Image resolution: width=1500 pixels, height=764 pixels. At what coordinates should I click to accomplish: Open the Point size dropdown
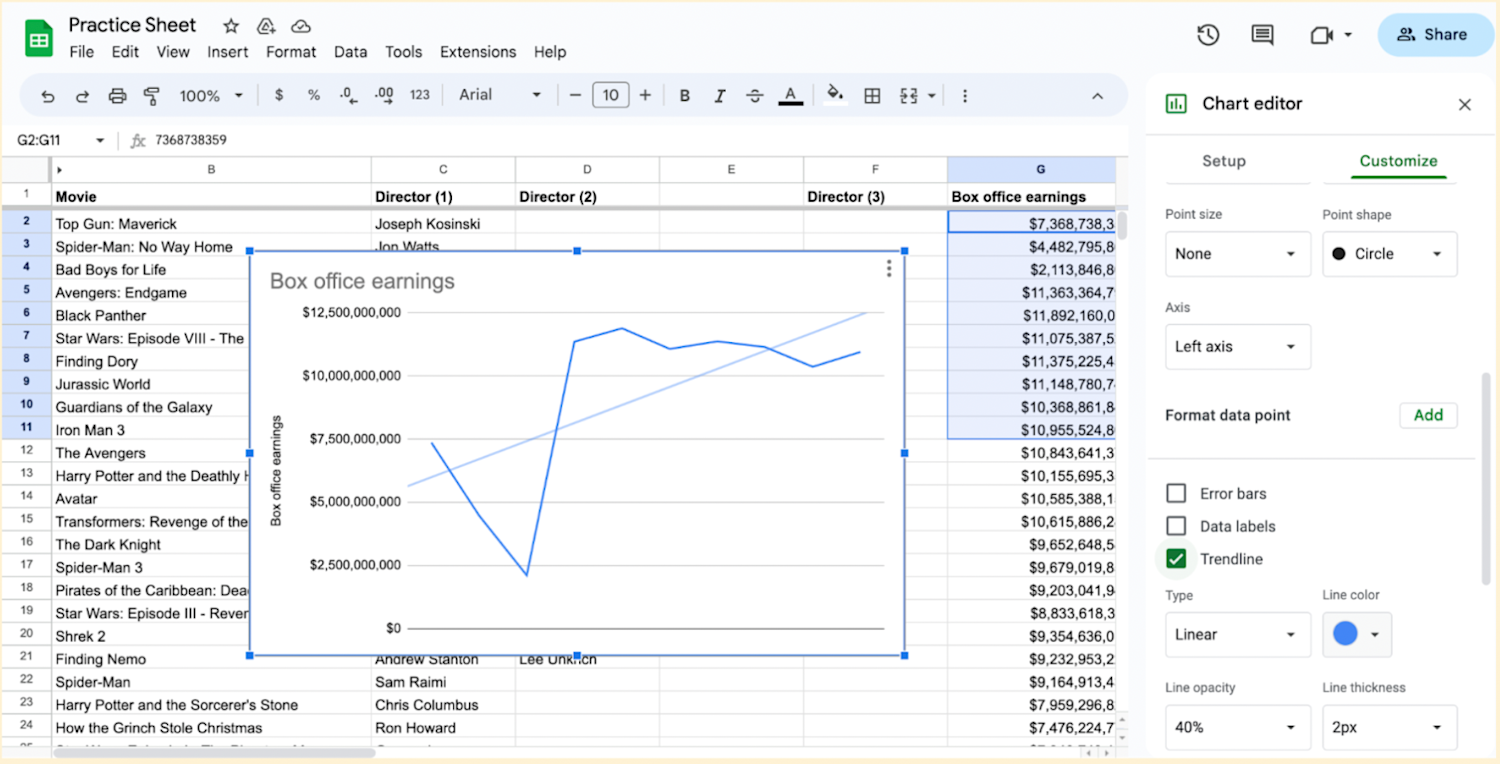pos(1238,254)
